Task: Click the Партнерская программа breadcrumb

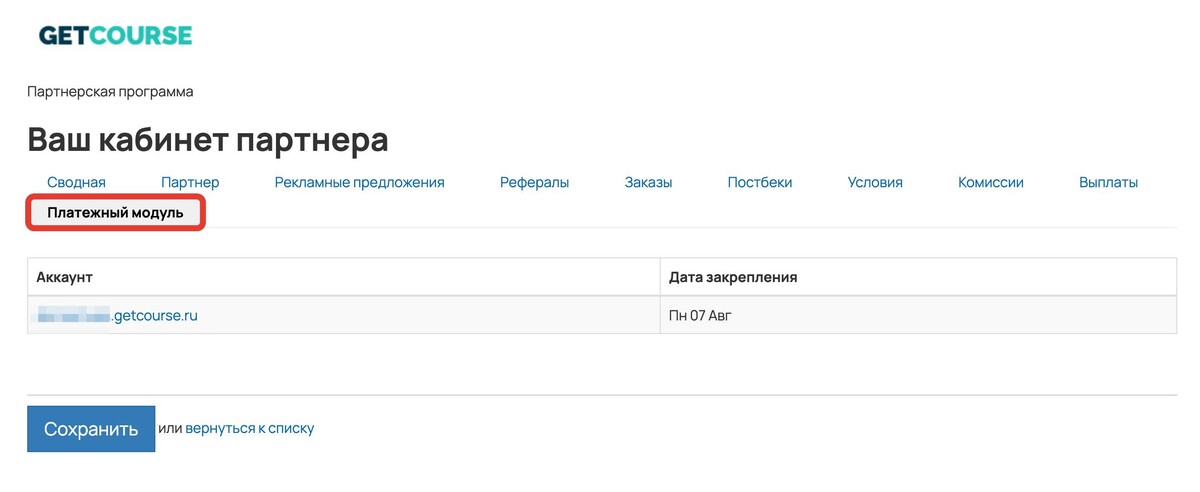Action: 110,92
